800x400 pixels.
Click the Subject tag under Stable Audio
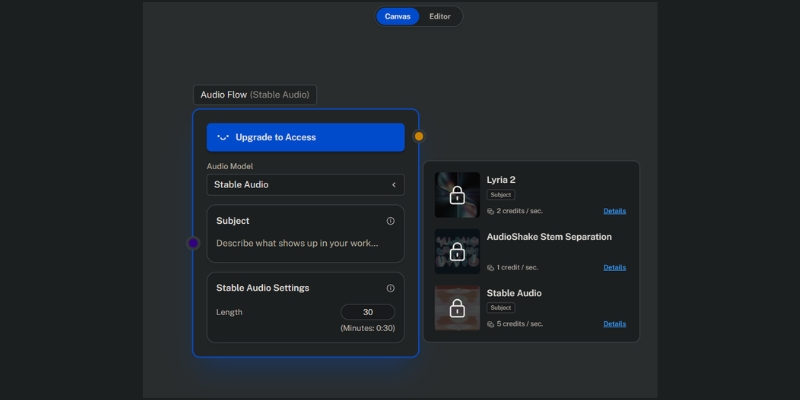coord(501,308)
